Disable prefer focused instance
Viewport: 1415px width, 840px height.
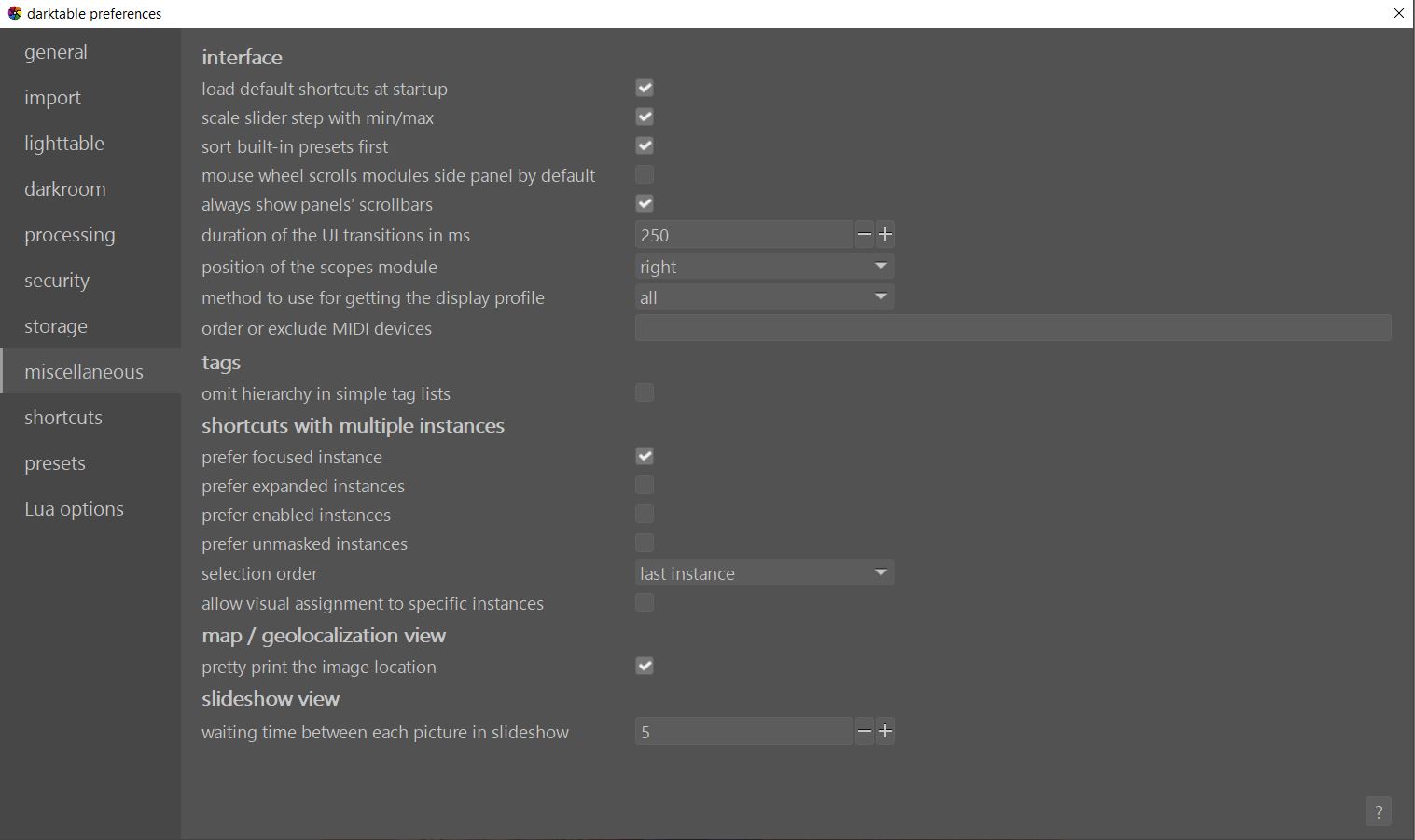pyautogui.click(x=645, y=456)
